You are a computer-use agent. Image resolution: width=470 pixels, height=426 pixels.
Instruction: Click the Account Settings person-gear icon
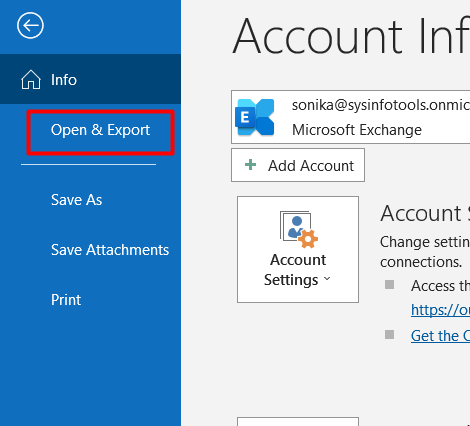pos(299,229)
